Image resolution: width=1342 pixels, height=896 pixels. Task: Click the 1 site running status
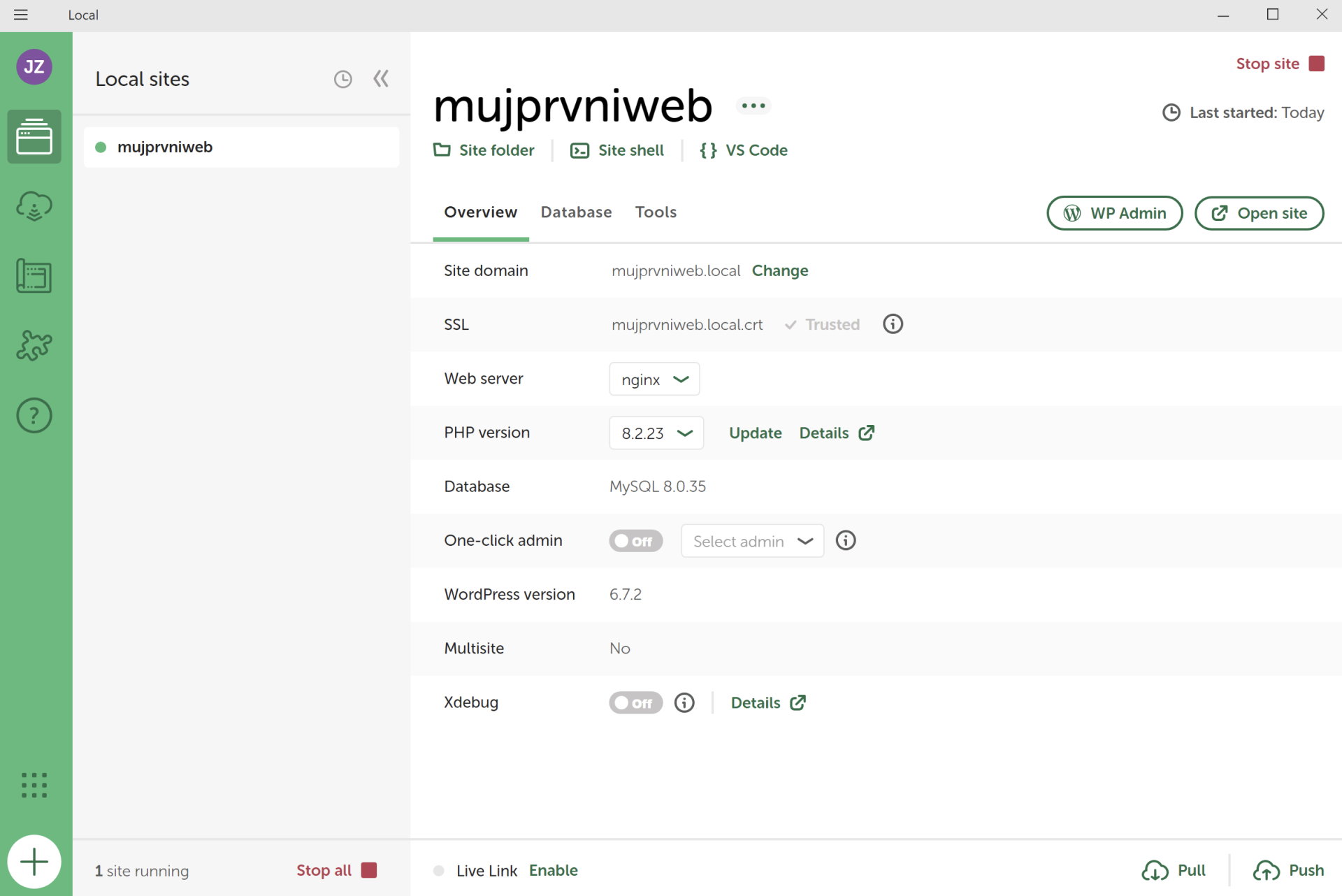point(142,871)
